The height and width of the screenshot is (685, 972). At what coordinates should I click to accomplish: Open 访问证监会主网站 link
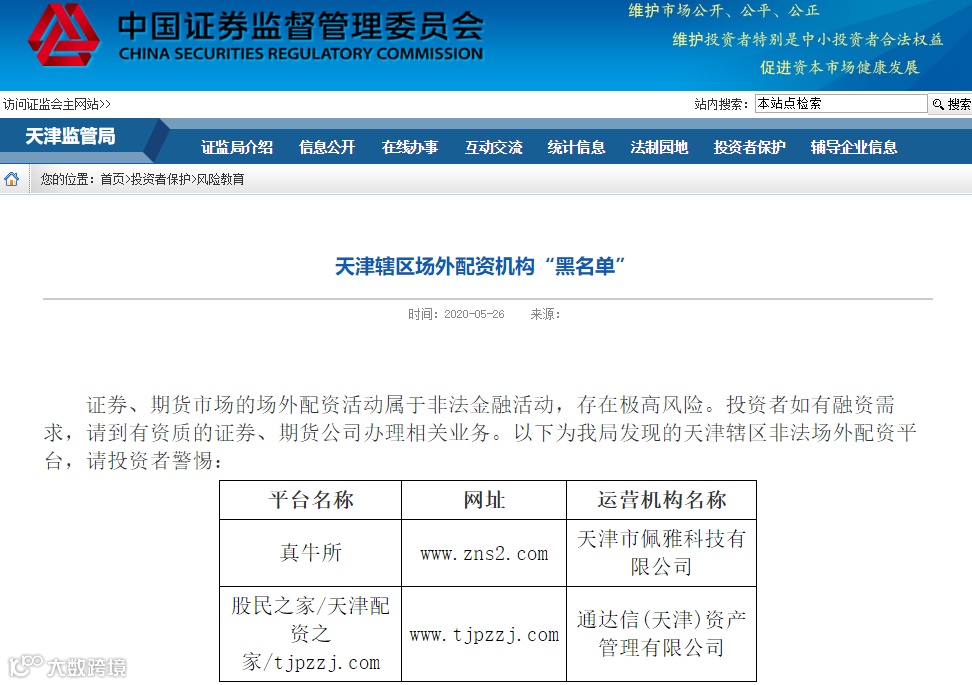click(56, 104)
